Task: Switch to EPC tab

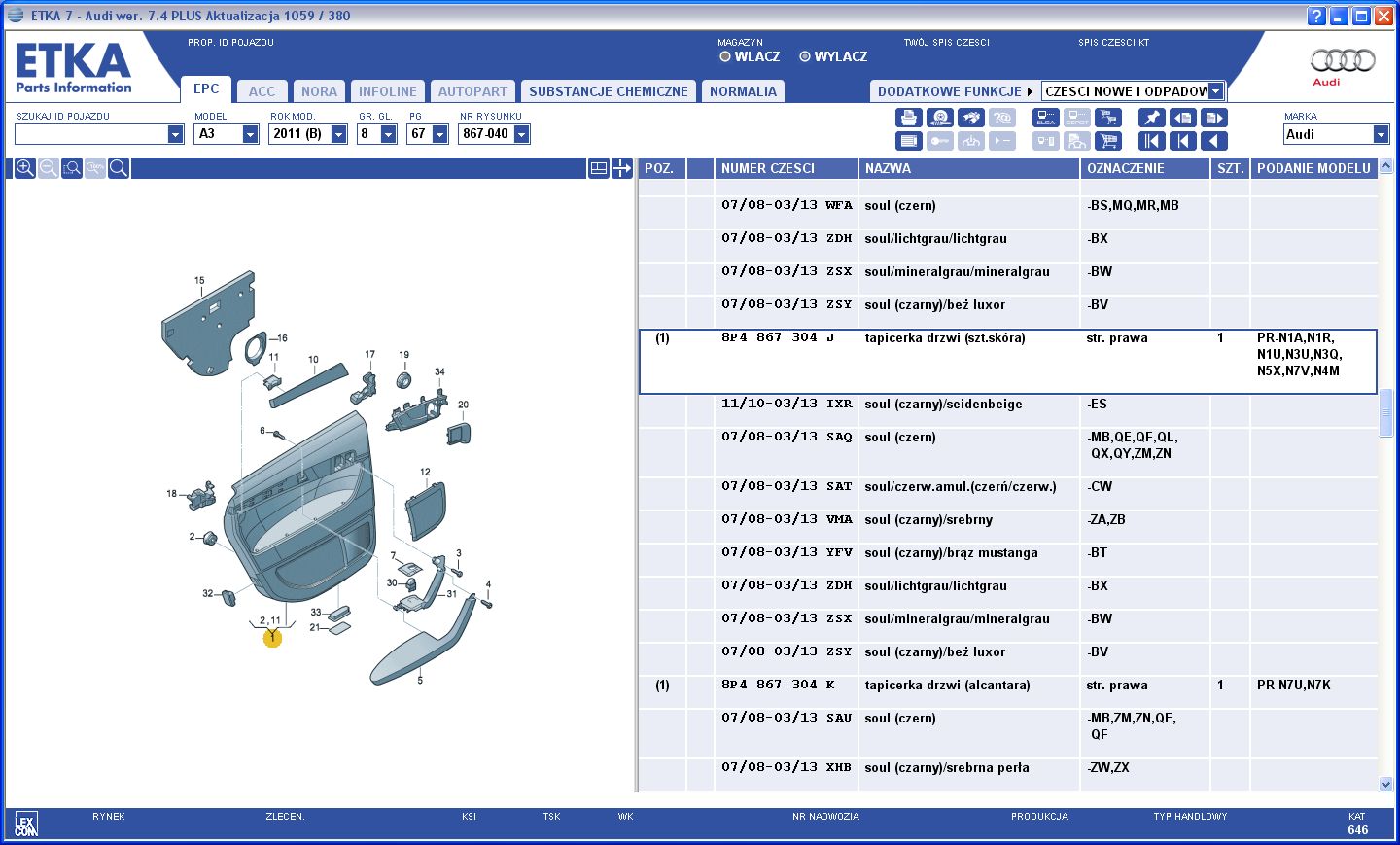Action: click(206, 88)
